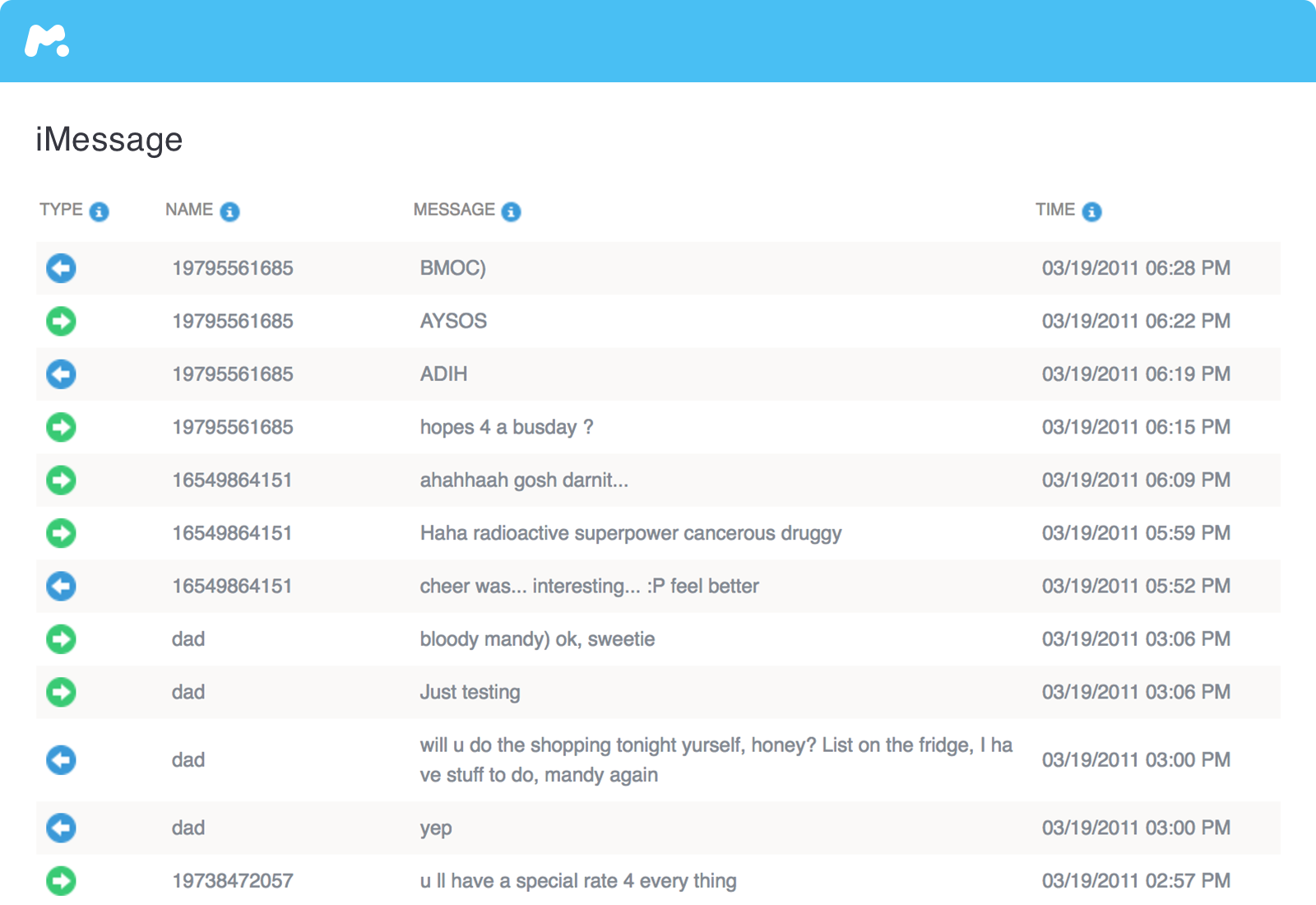The image size is (1316, 905).
Task: Select timestamp 03/19/2011 06:22 PM
Action: click(x=1136, y=321)
